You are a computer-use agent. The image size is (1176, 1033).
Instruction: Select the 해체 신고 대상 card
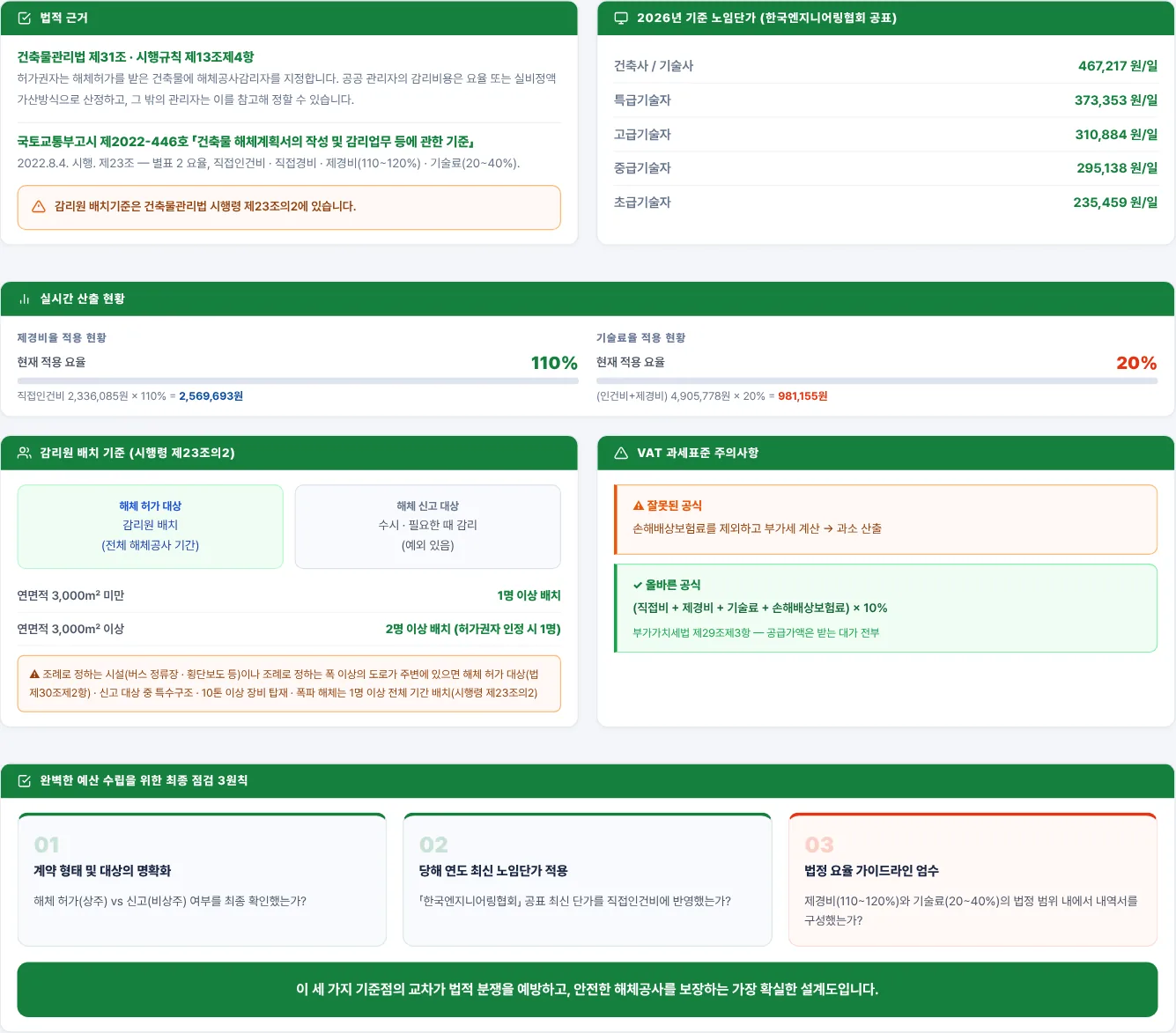(428, 527)
